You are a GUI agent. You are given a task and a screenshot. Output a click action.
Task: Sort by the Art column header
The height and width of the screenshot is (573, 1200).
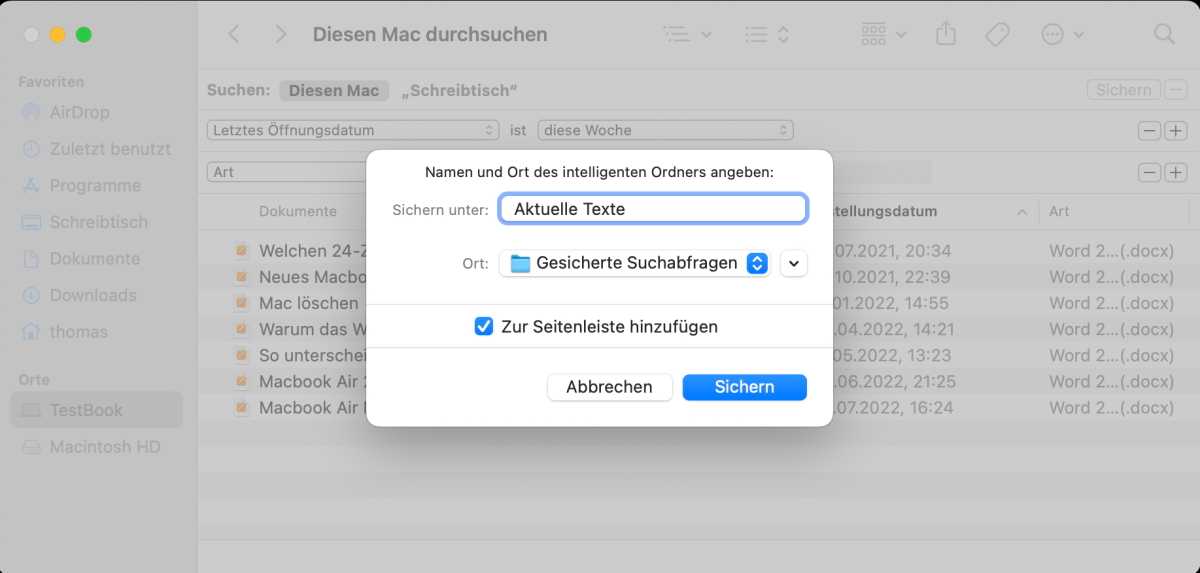pos(1059,211)
